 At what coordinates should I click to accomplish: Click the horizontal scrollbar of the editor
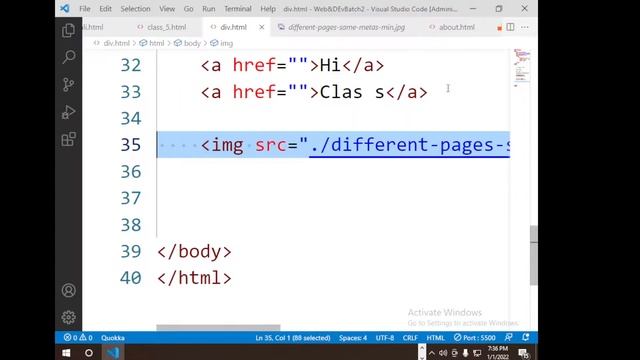pos(218,327)
